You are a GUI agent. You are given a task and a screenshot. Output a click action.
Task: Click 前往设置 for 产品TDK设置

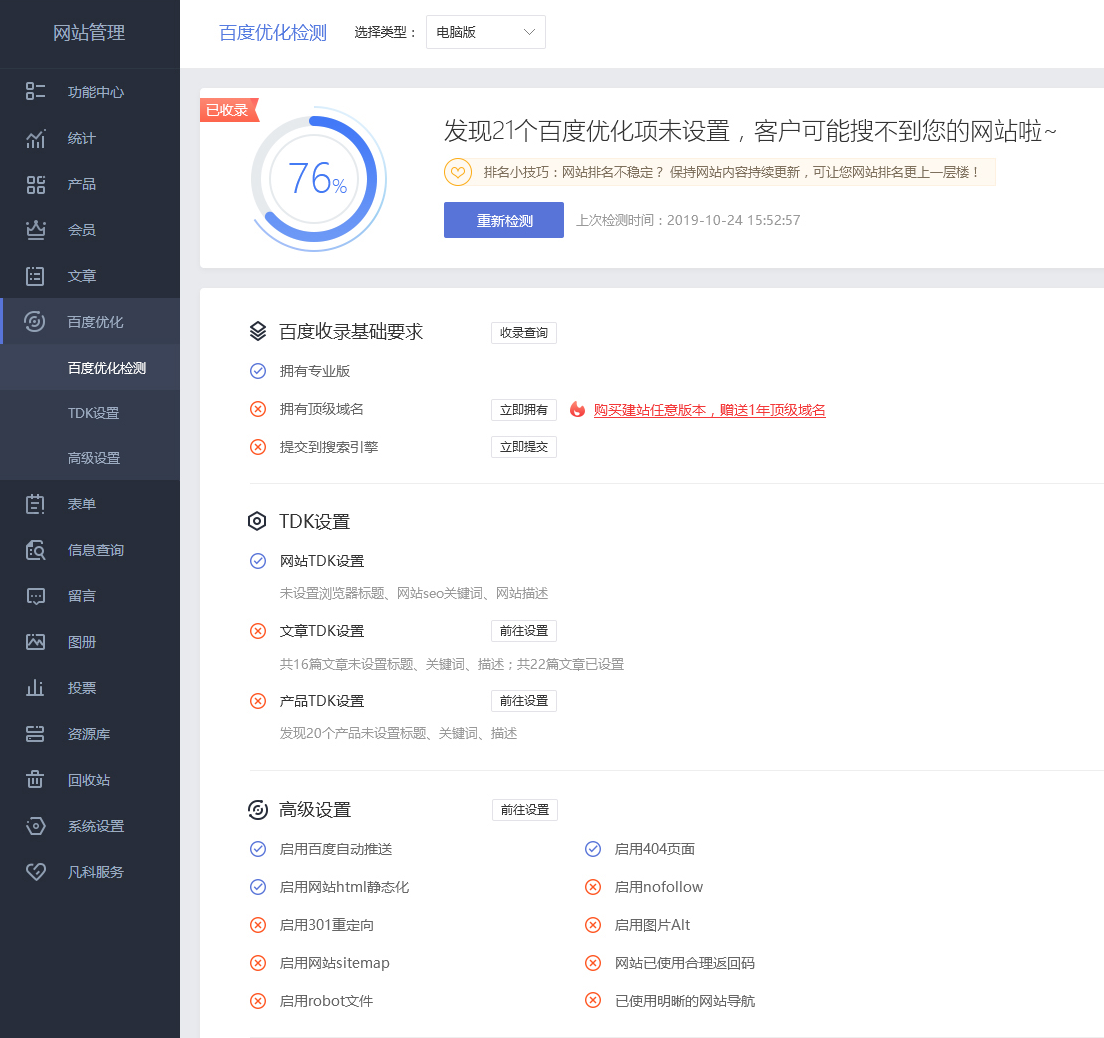tap(524, 701)
